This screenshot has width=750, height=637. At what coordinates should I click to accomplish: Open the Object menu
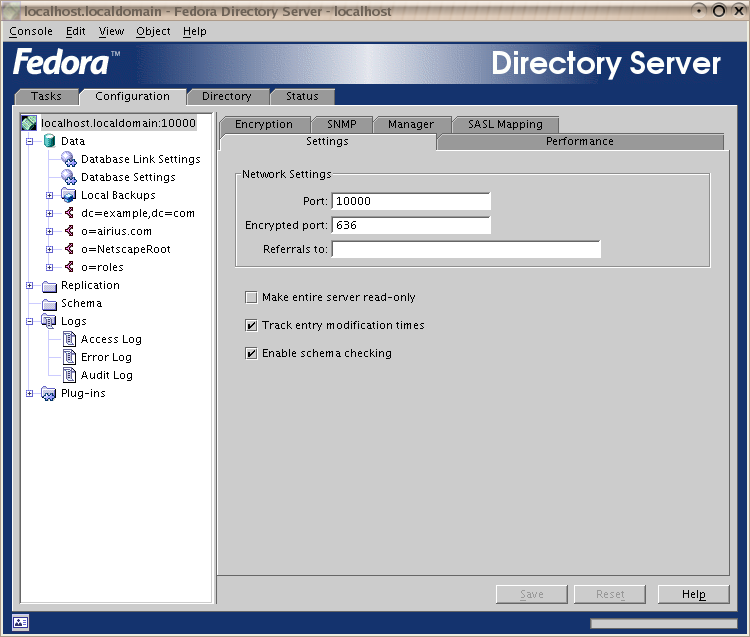[153, 32]
